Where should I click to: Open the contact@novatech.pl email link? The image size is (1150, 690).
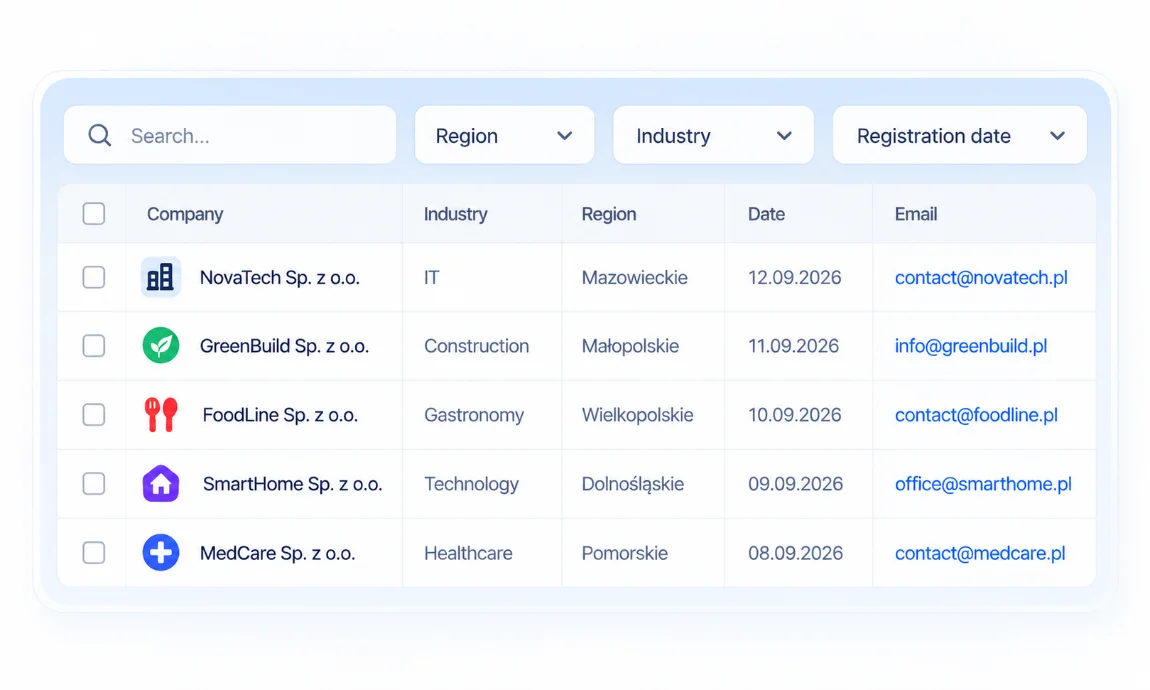tap(981, 277)
